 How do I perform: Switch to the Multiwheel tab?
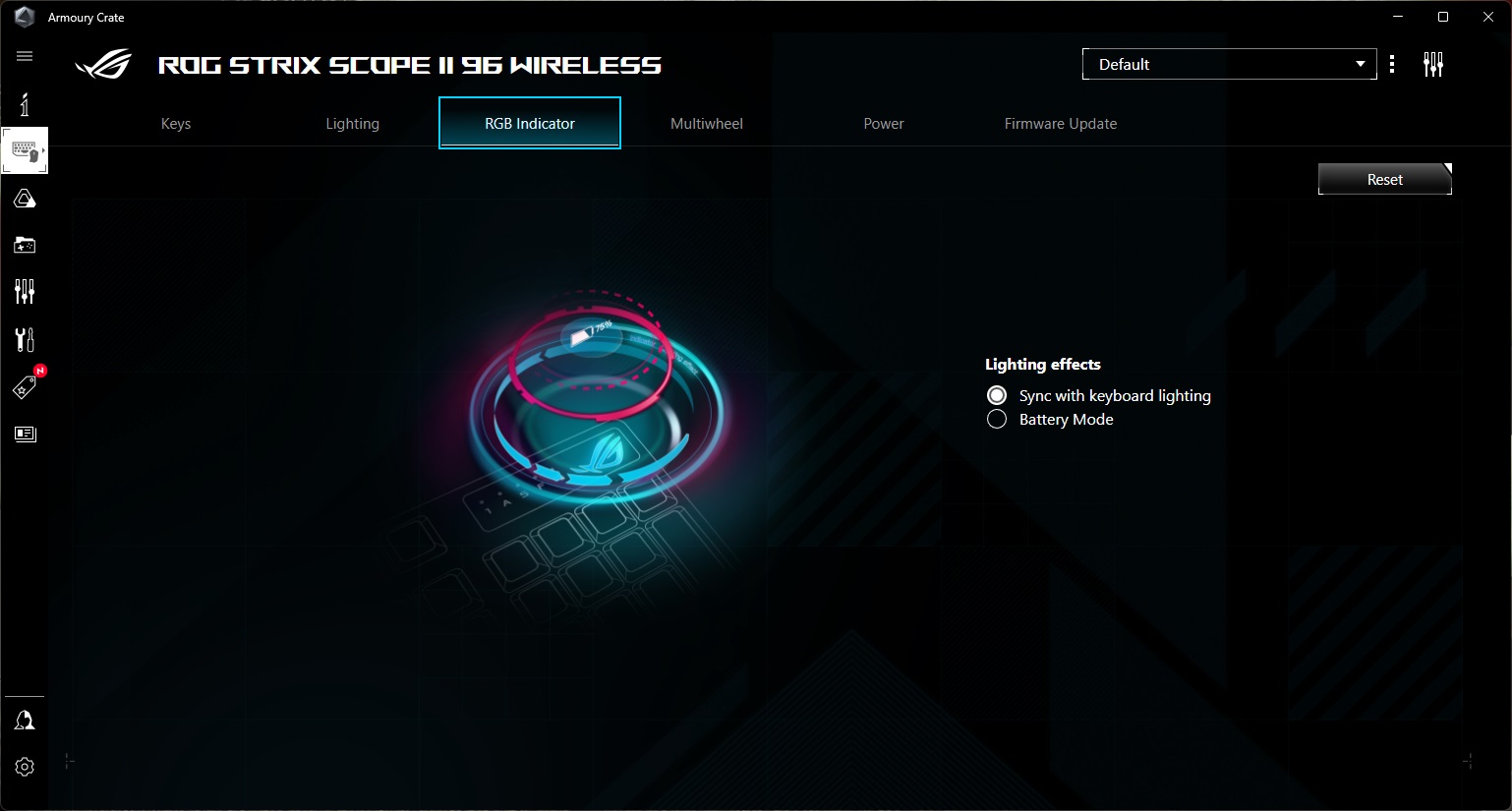point(706,123)
